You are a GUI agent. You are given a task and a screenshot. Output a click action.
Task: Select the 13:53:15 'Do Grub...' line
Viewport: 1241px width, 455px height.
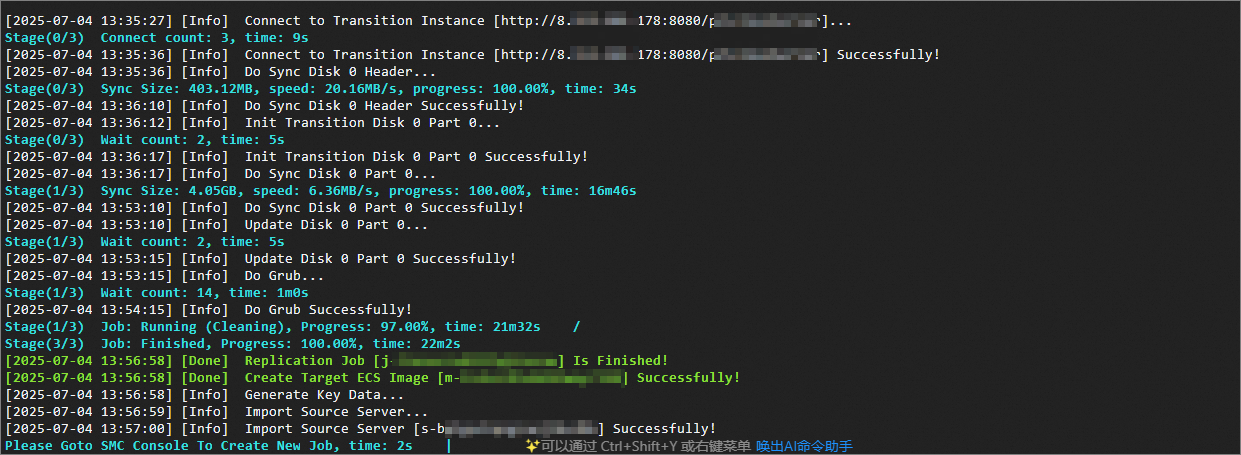(x=165, y=275)
